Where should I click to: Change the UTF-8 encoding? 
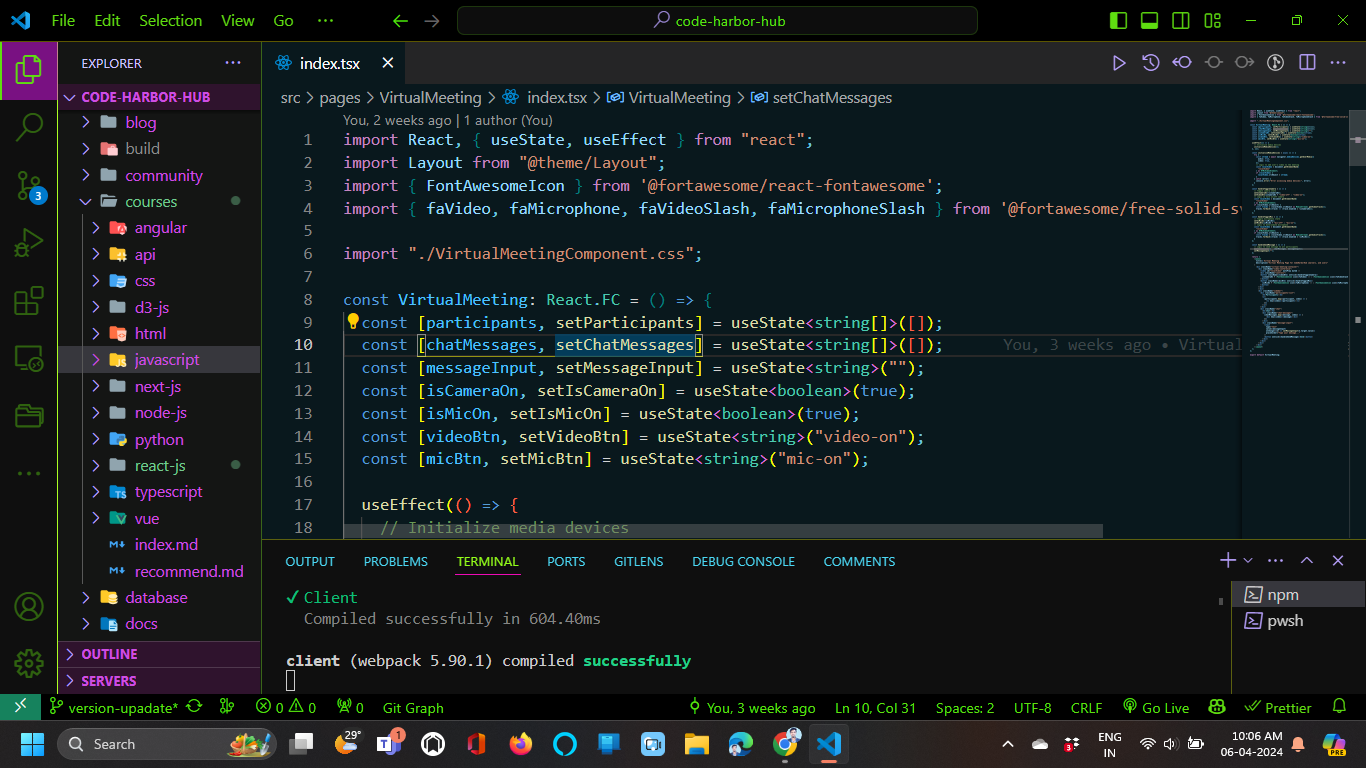pyautogui.click(x=1032, y=707)
